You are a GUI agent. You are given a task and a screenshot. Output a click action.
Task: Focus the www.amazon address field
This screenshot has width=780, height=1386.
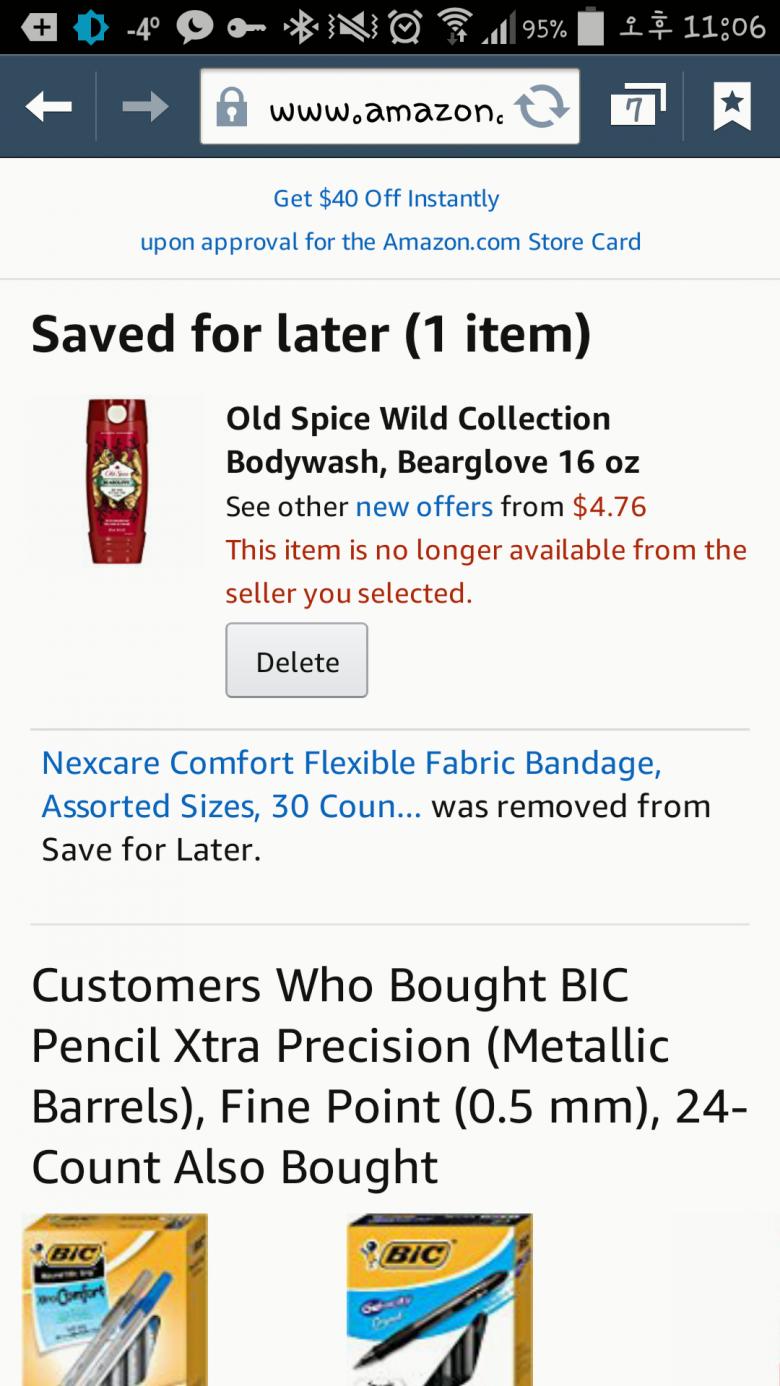[385, 107]
